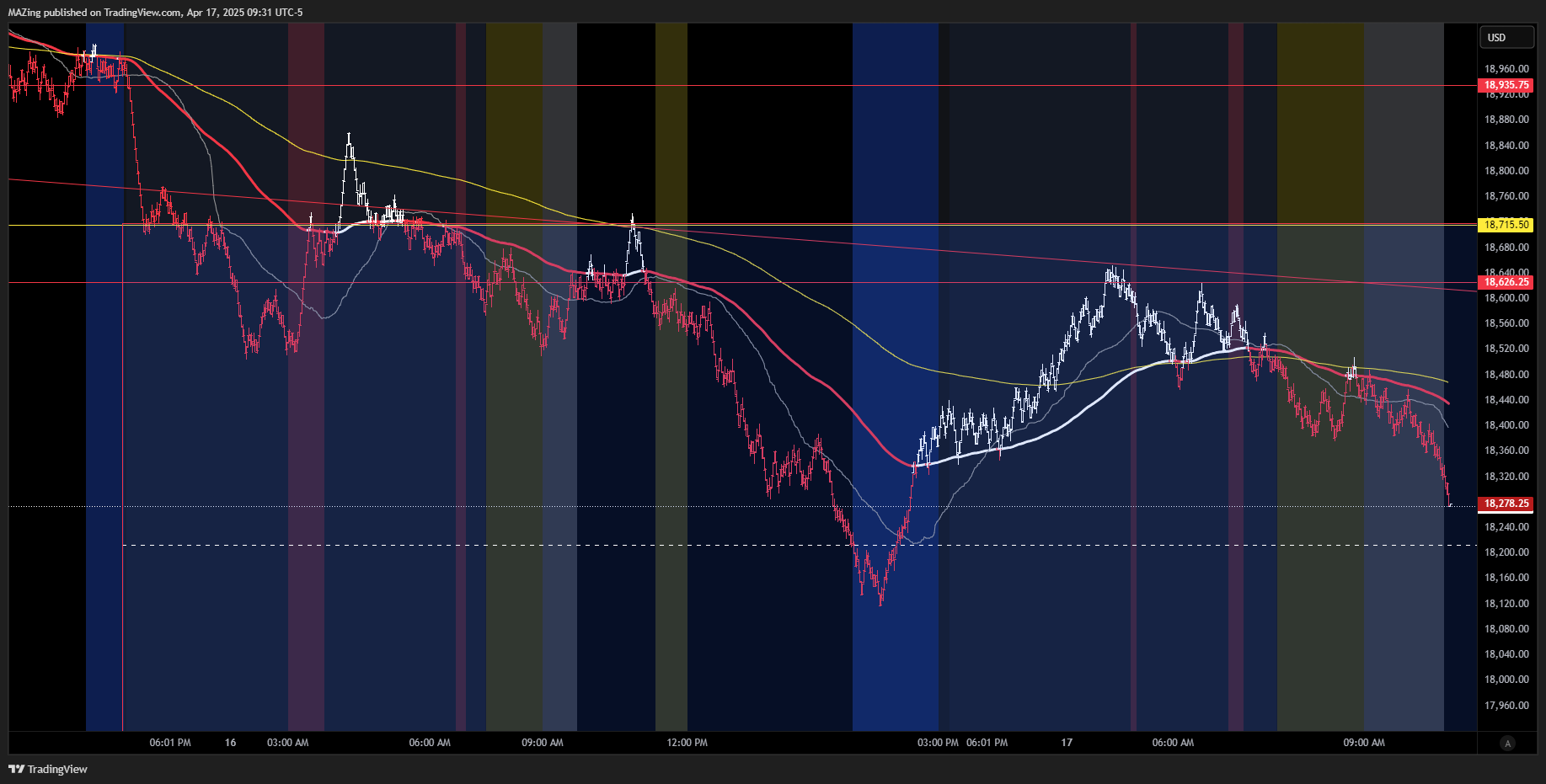Click the 18,240.00 price axis value
1546x784 pixels.
pos(1506,527)
